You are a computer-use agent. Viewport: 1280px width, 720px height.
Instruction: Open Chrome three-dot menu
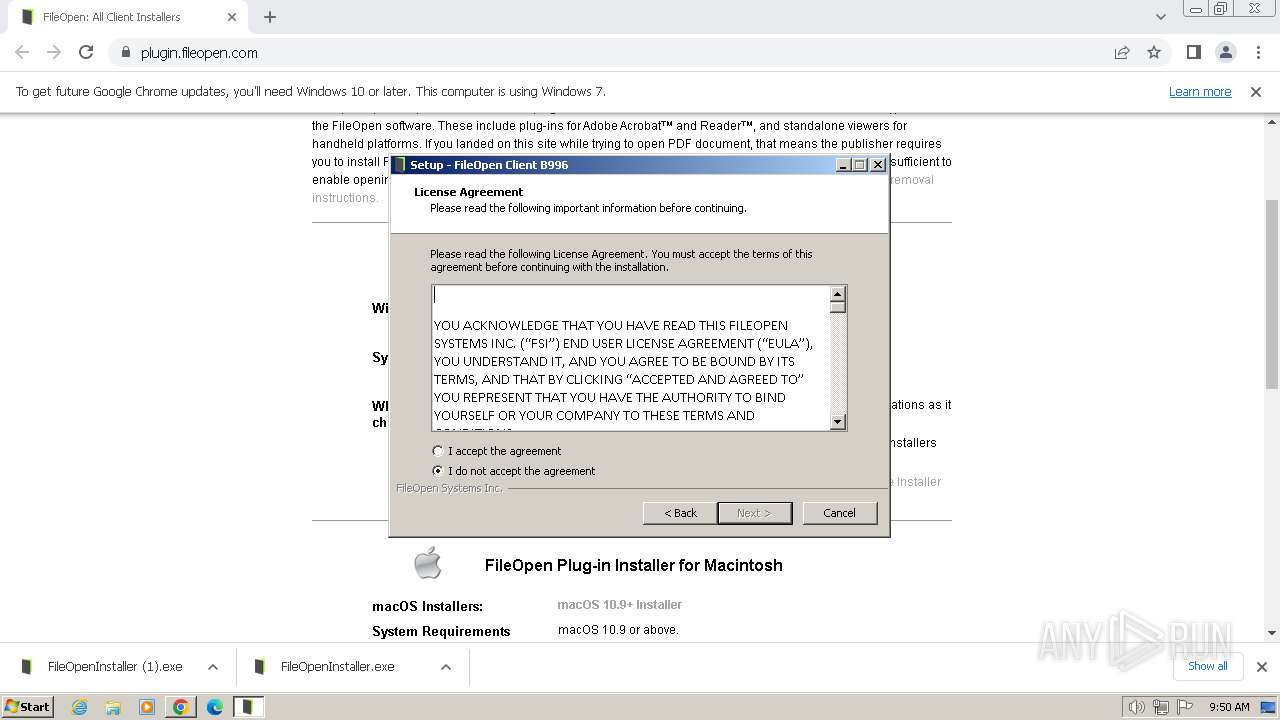pyautogui.click(x=1258, y=53)
